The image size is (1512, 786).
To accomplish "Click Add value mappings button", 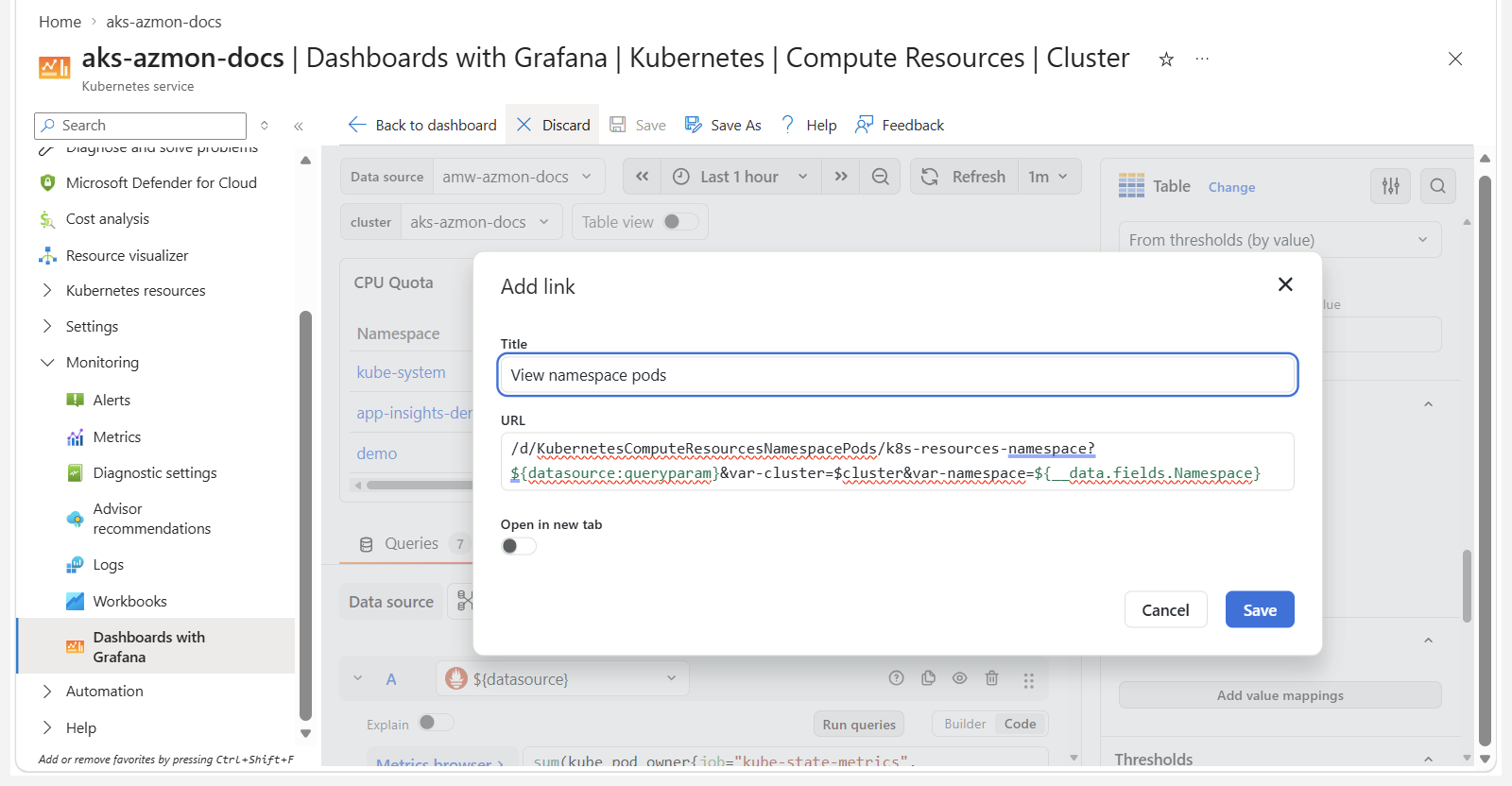I will [x=1280, y=695].
